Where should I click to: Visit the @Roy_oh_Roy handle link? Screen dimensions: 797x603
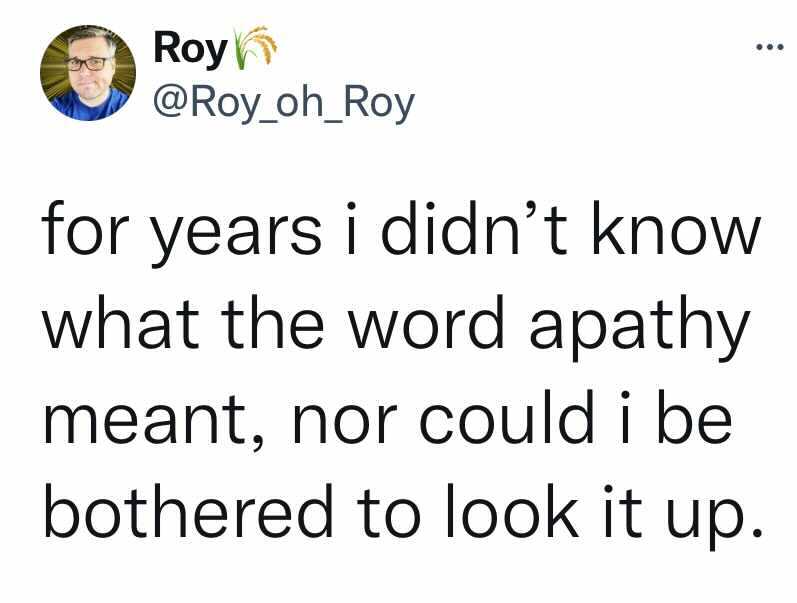pyautogui.click(x=285, y=104)
